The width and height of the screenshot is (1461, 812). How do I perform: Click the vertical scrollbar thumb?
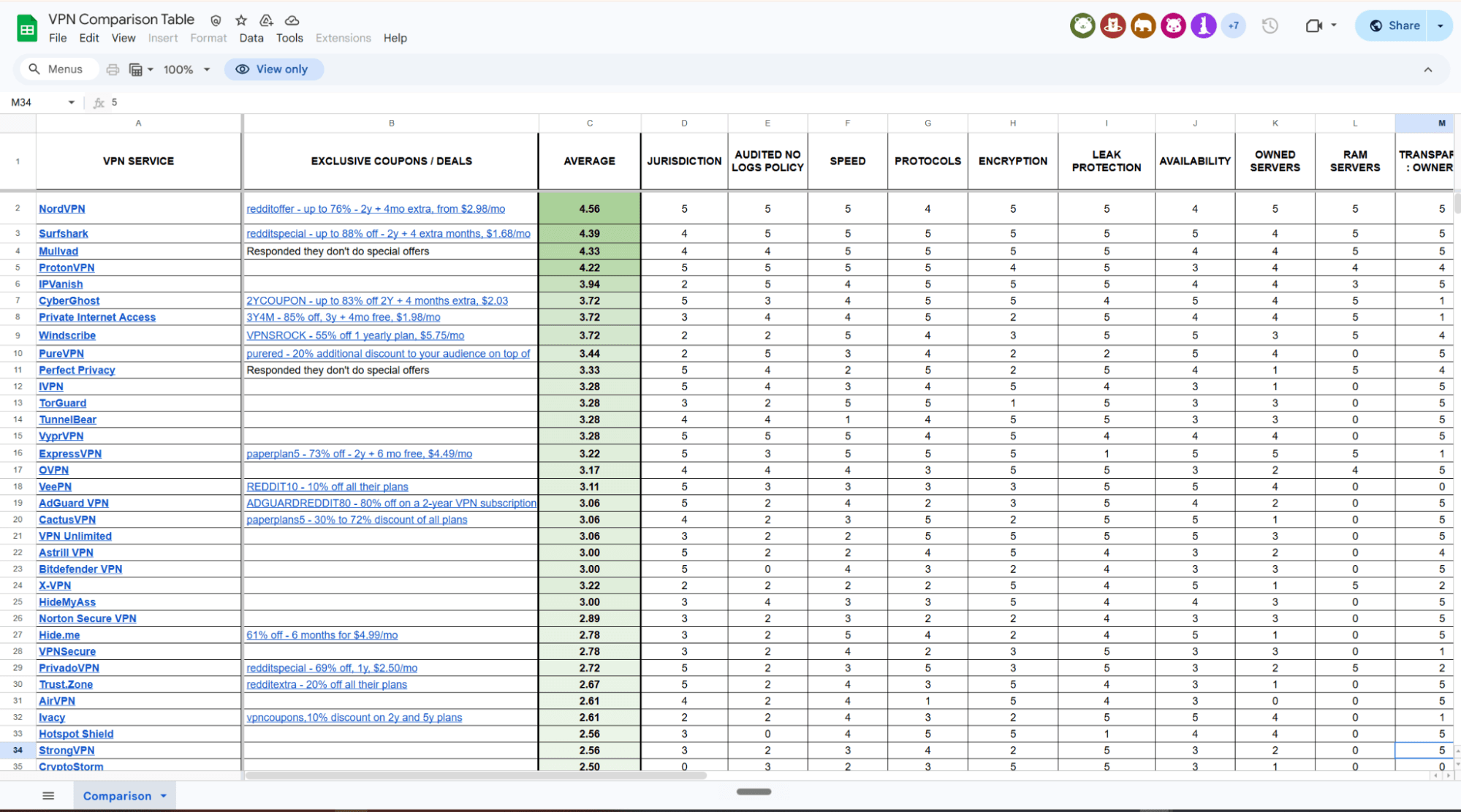point(1457,202)
